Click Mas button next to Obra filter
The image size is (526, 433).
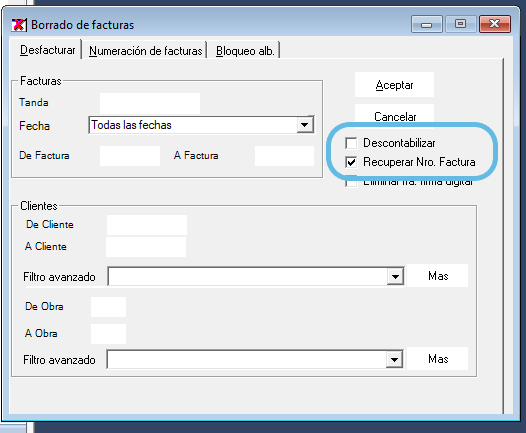437,359
